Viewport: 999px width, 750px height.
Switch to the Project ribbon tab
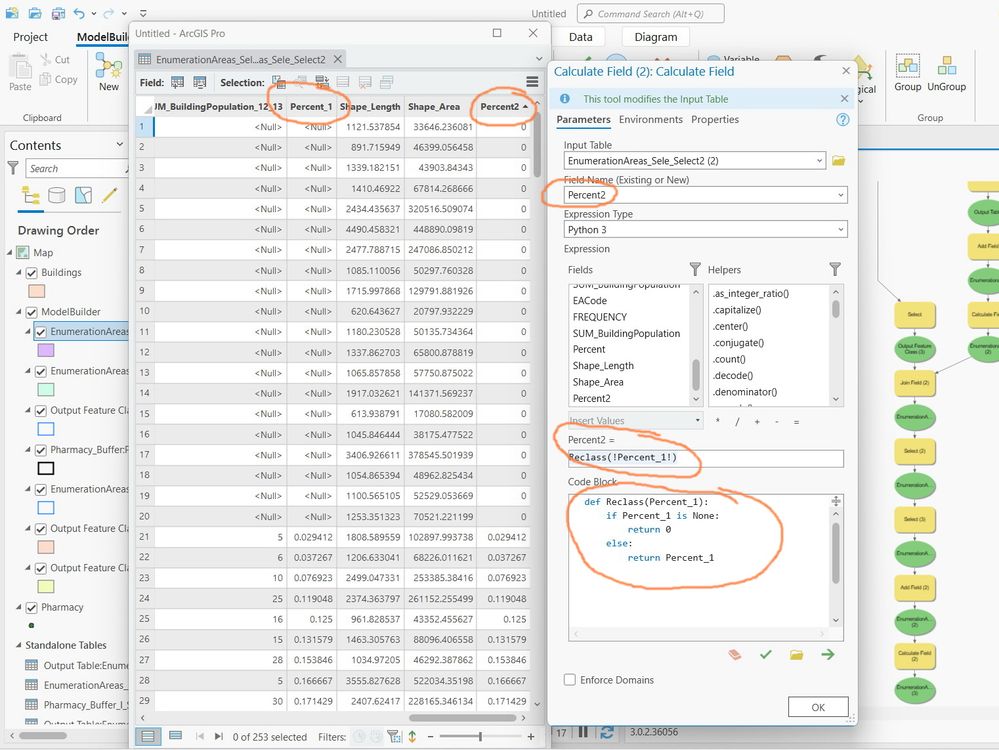30,37
